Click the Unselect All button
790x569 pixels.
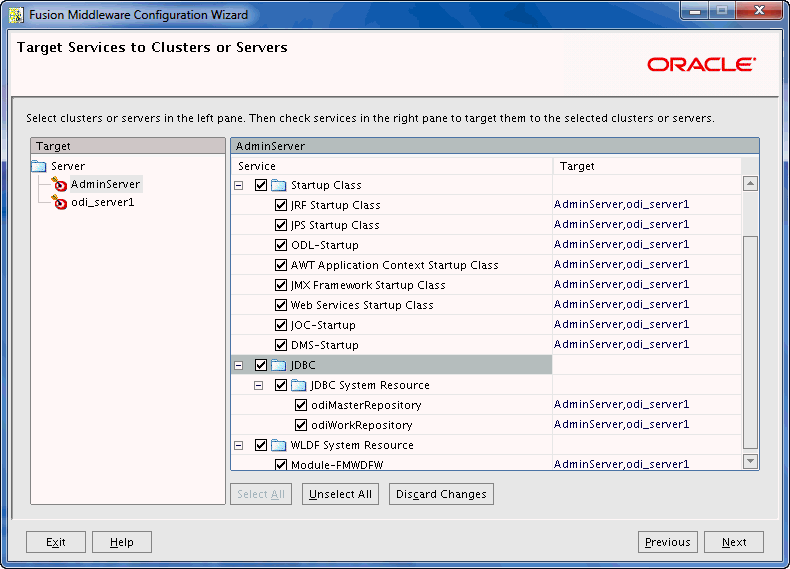click(x=340, y=494)
